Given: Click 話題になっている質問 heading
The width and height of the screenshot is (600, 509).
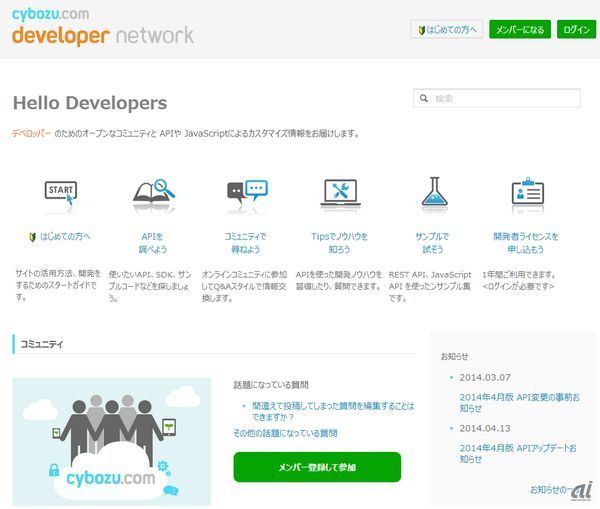Looking at the screenshot, I should [x=271, y=385].
